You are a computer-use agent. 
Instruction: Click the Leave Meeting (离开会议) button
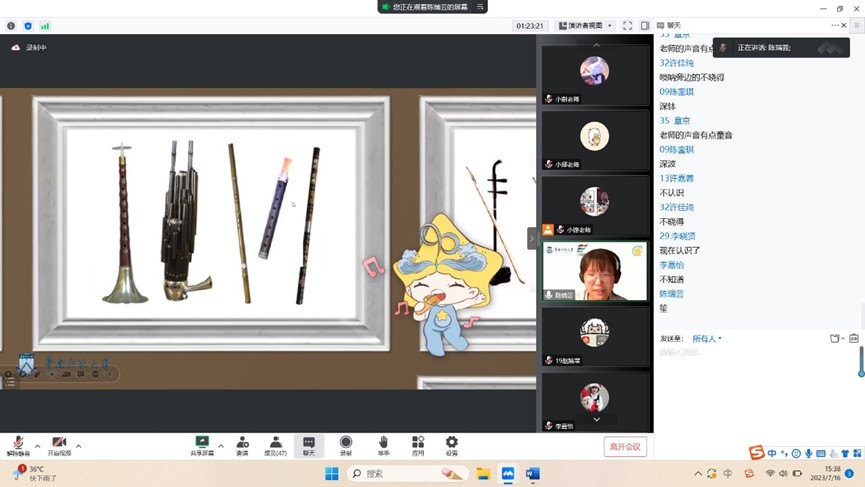click(x=625, y=447)
